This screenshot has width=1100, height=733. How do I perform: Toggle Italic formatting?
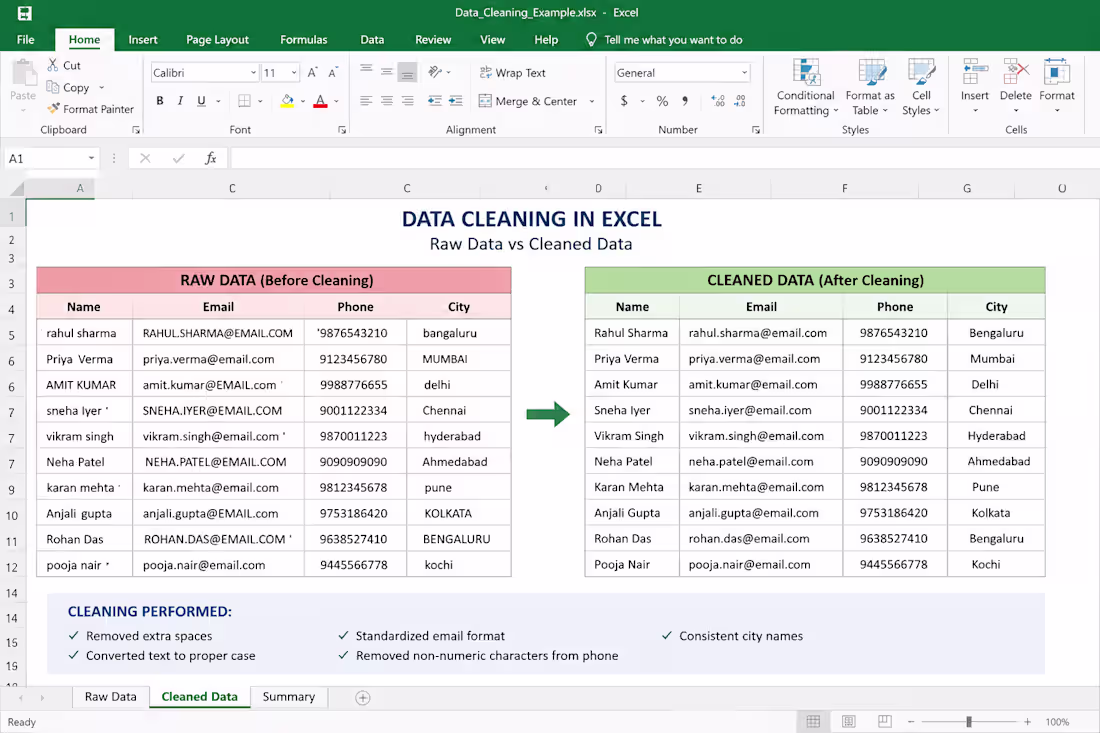(x=180, y=101)
